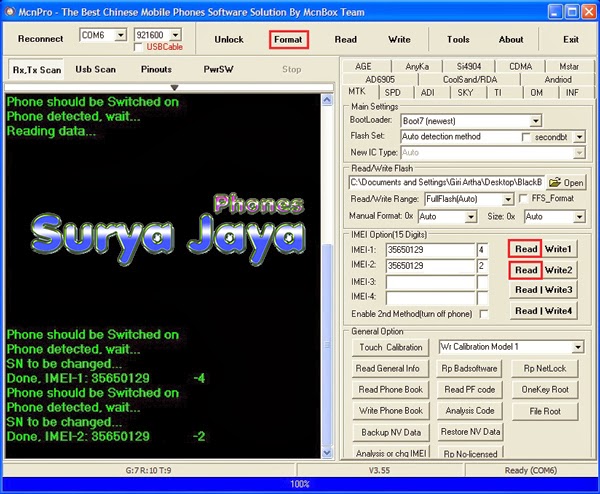Click the scroll-down arrow of log panel
600x494 pixels.
click(327, 453)
